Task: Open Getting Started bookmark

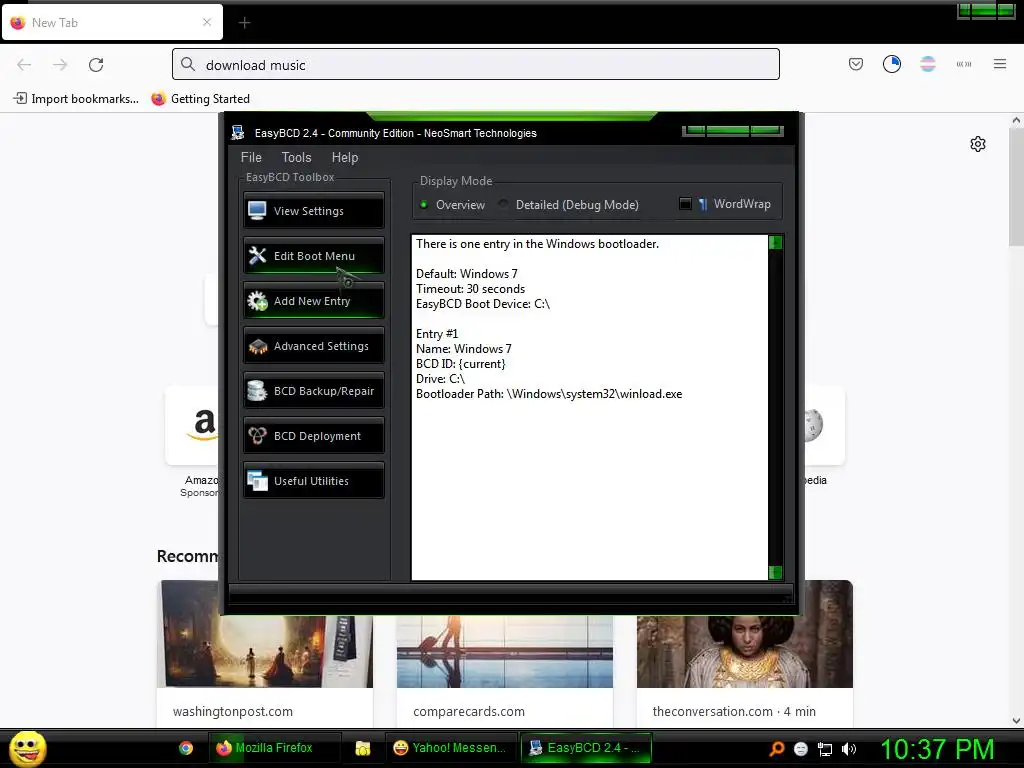Action: click(x=200, y=99)
